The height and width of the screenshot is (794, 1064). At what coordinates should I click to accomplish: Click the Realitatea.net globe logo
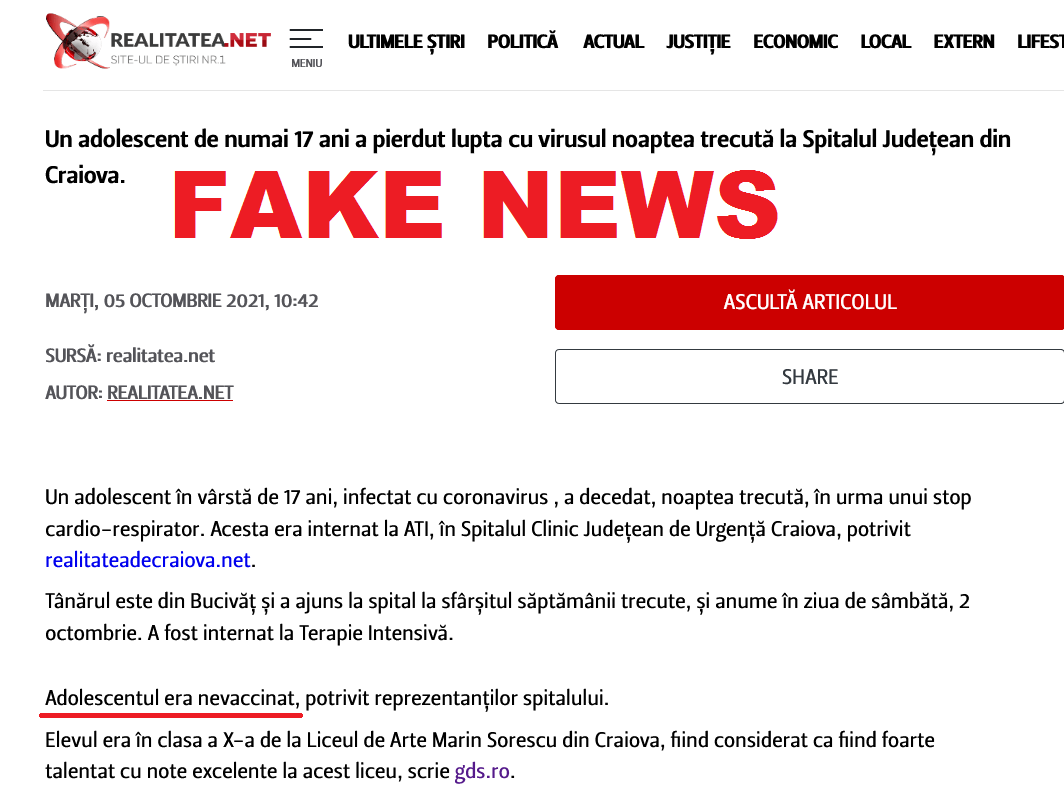point(77,41)
